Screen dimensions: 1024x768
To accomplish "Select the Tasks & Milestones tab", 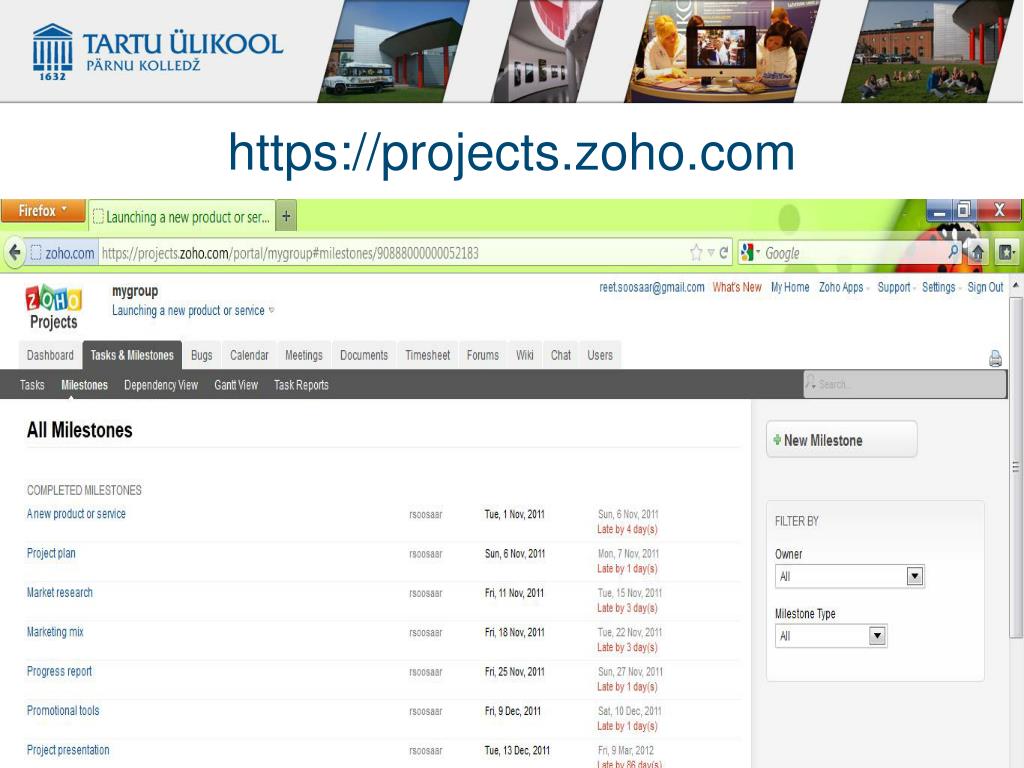I will point(132,355).
